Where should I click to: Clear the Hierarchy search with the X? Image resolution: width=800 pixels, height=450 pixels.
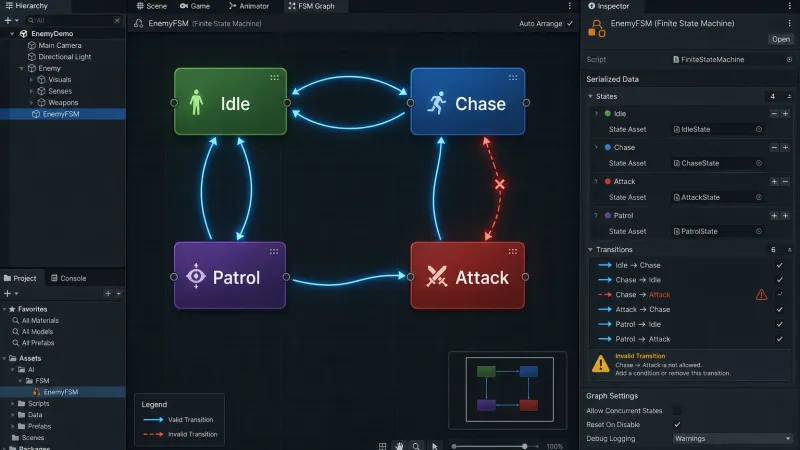pyautogui.click(x=117, y=20)
